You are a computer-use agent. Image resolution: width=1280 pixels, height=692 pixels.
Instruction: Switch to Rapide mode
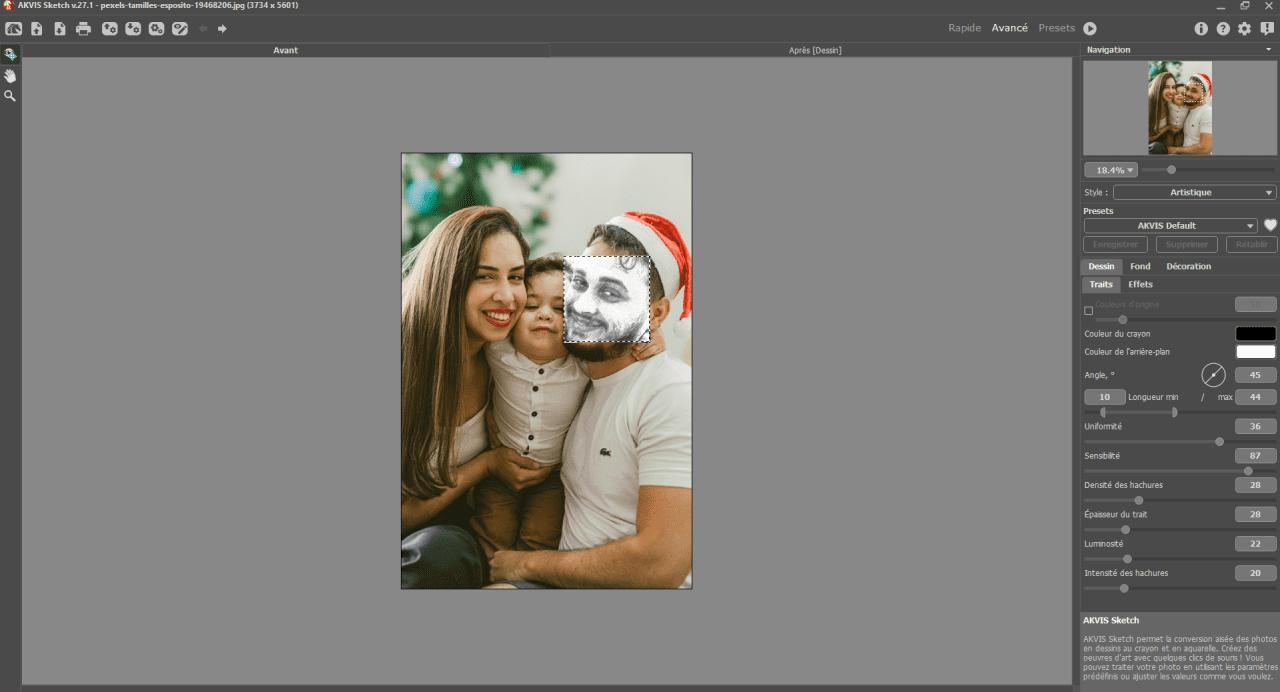pyautogui.click(x=964, y=28)
